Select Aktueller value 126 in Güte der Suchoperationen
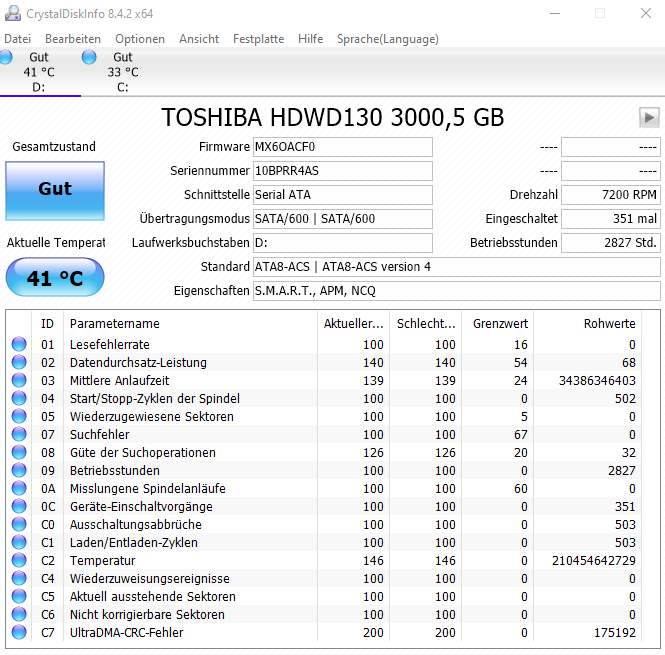This screenshot has width=665, height=655. click(x=373, y=453)
